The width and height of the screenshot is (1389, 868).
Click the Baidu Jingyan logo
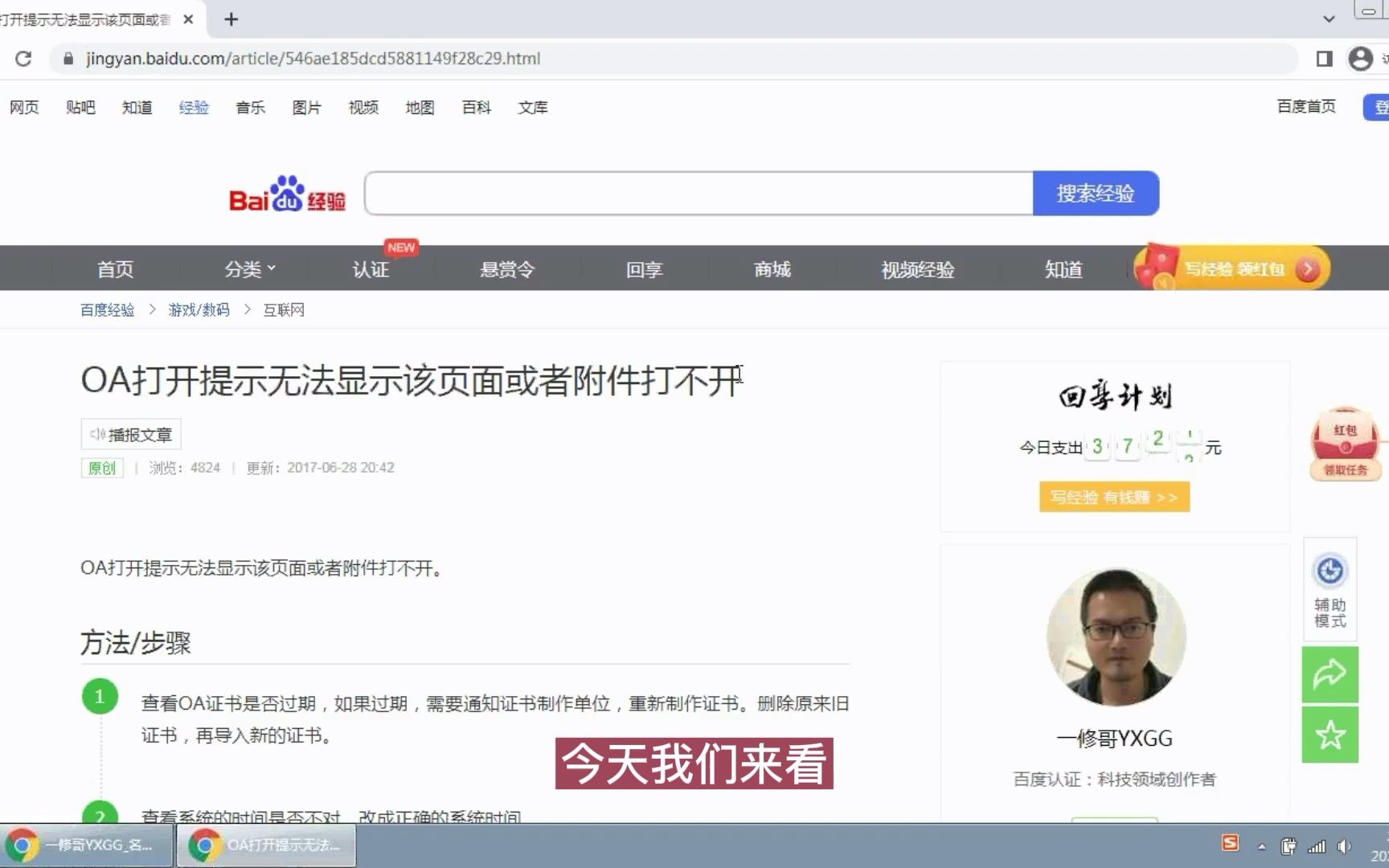point(287,194)
